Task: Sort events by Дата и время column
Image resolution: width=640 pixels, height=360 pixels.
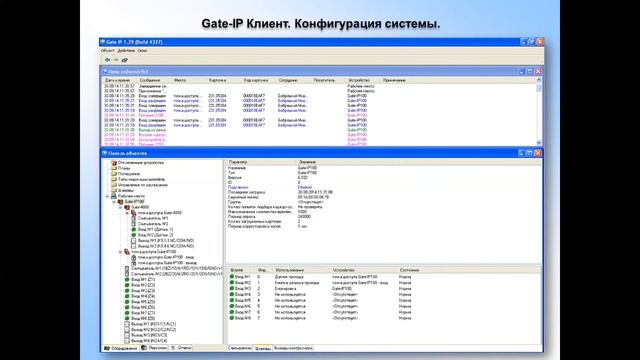Action: [120, 80]
